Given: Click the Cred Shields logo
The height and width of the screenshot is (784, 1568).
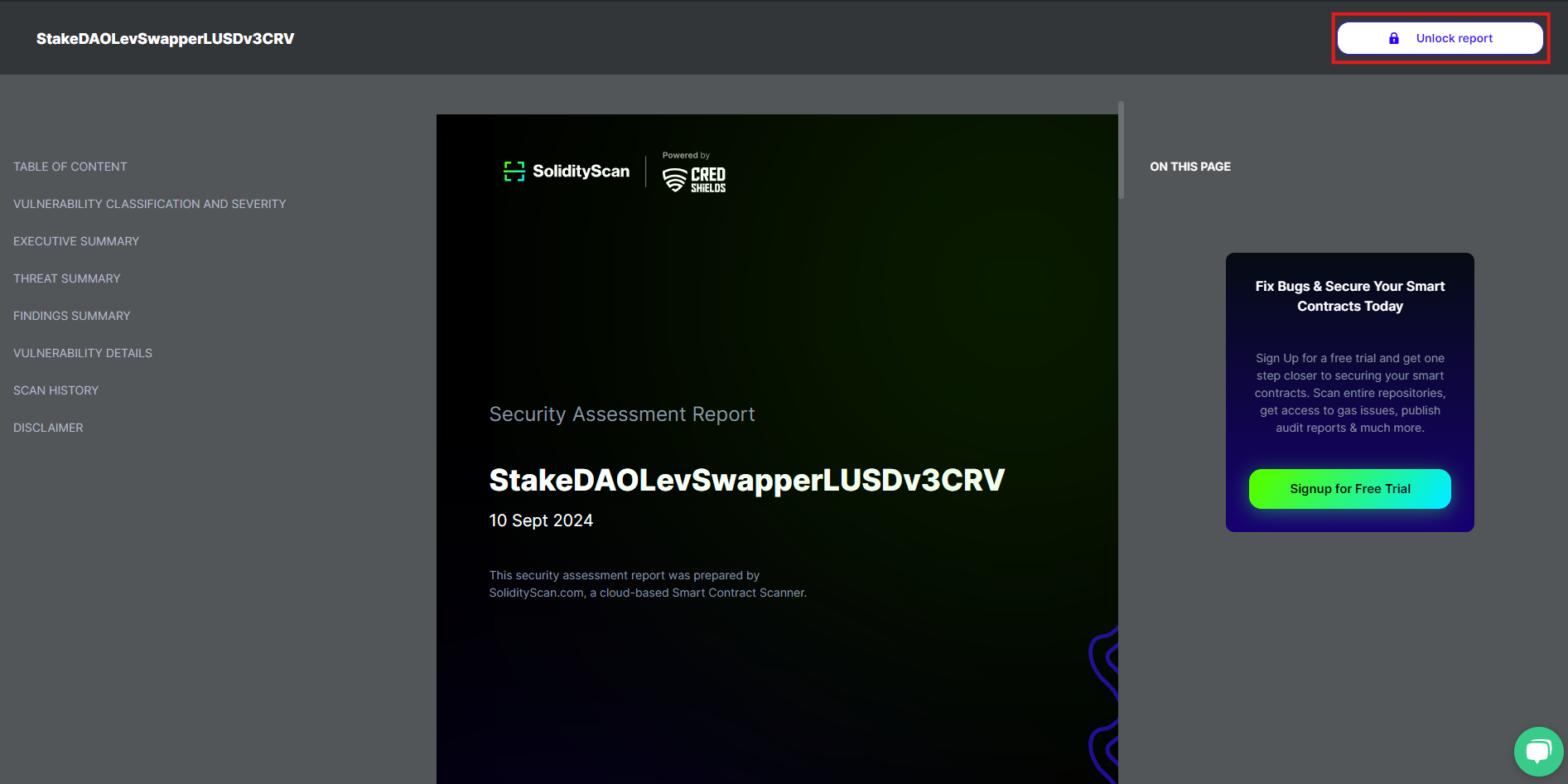Looking at the screenshot, I should click(694, 178).
